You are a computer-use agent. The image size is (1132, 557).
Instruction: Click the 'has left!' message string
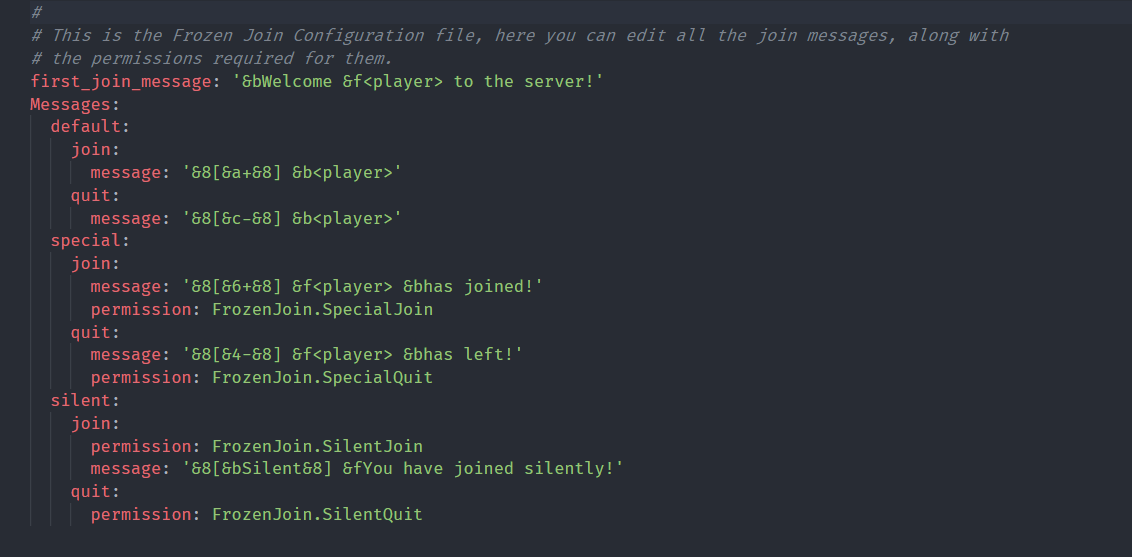click(x=352, y=355)
